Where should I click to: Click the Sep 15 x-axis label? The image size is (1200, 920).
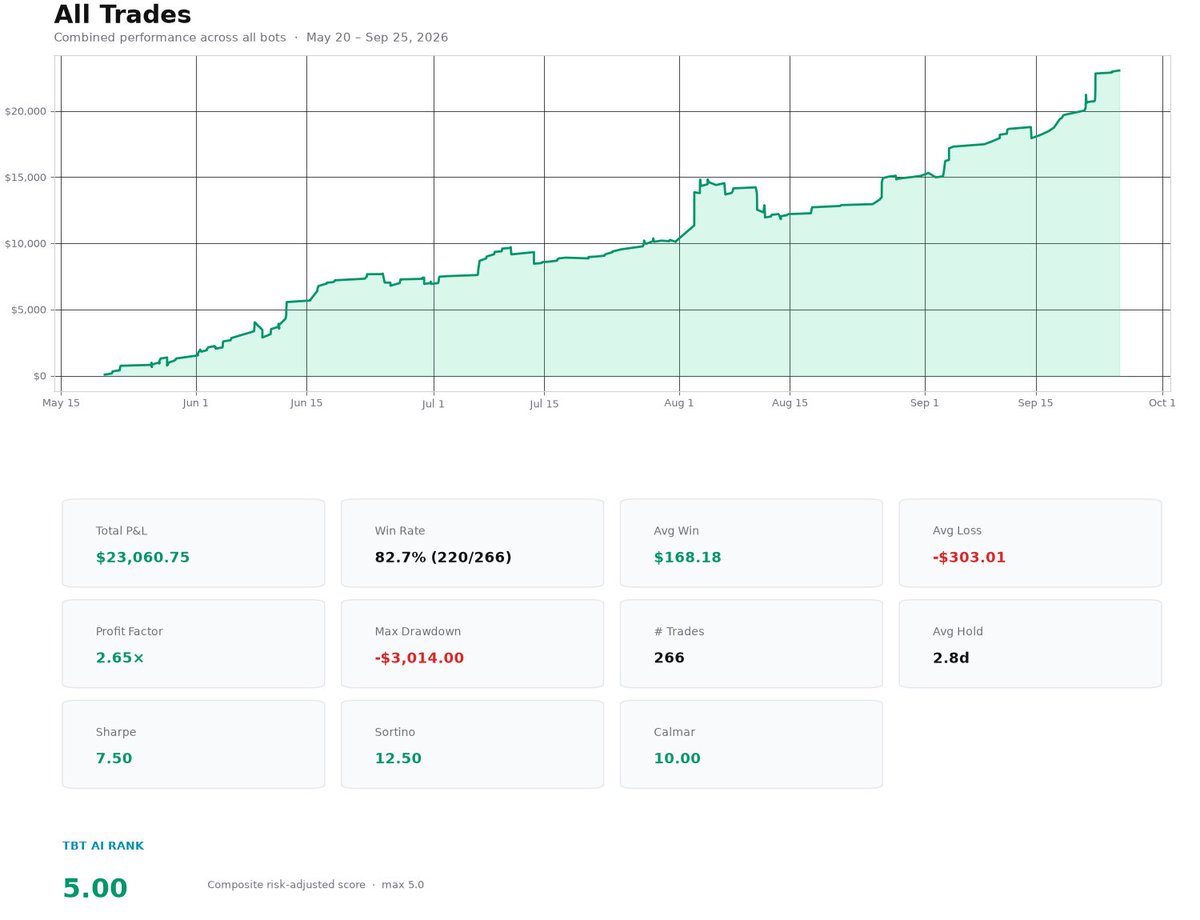pyautogui.click(x=1036, y=403)
